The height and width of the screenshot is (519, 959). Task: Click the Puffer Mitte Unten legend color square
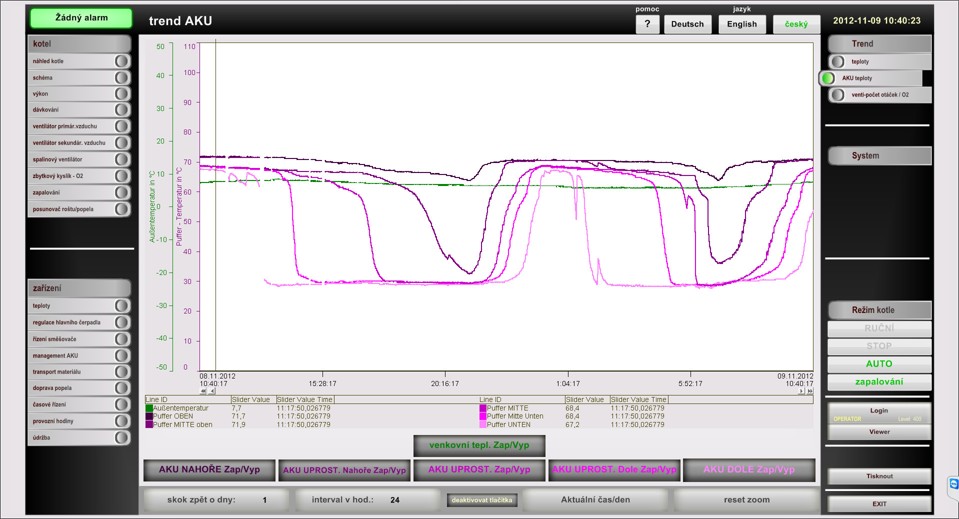(483, 416)
